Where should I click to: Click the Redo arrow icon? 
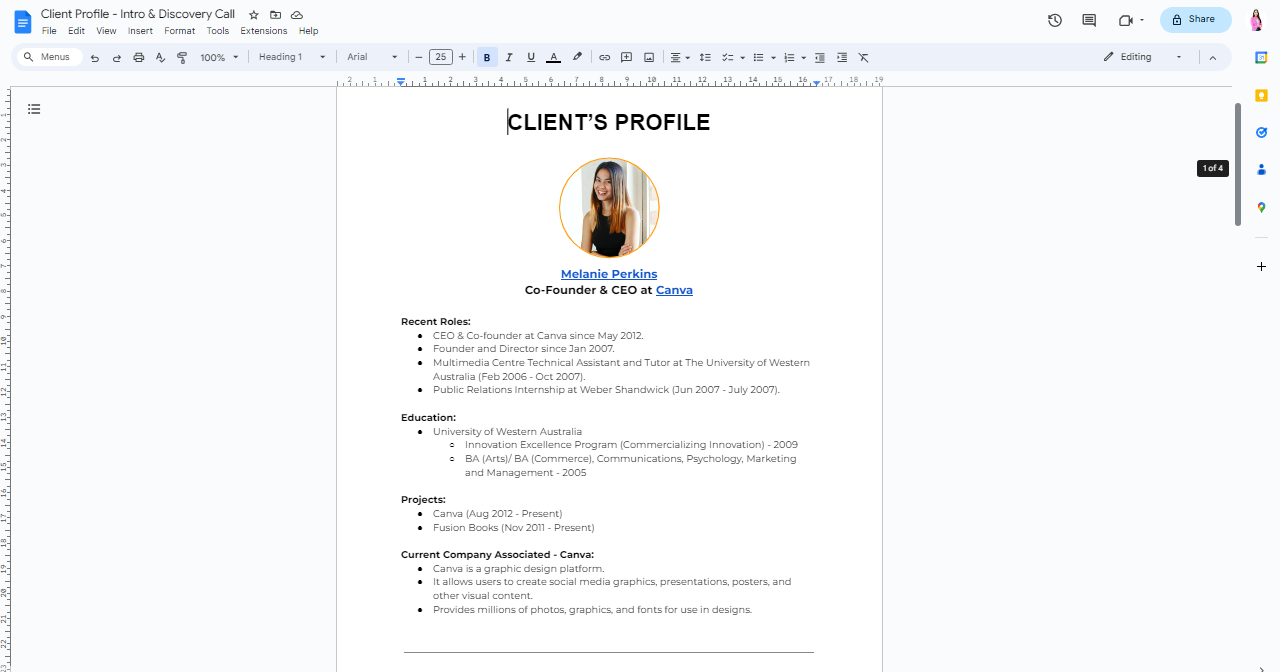point(117,58)
